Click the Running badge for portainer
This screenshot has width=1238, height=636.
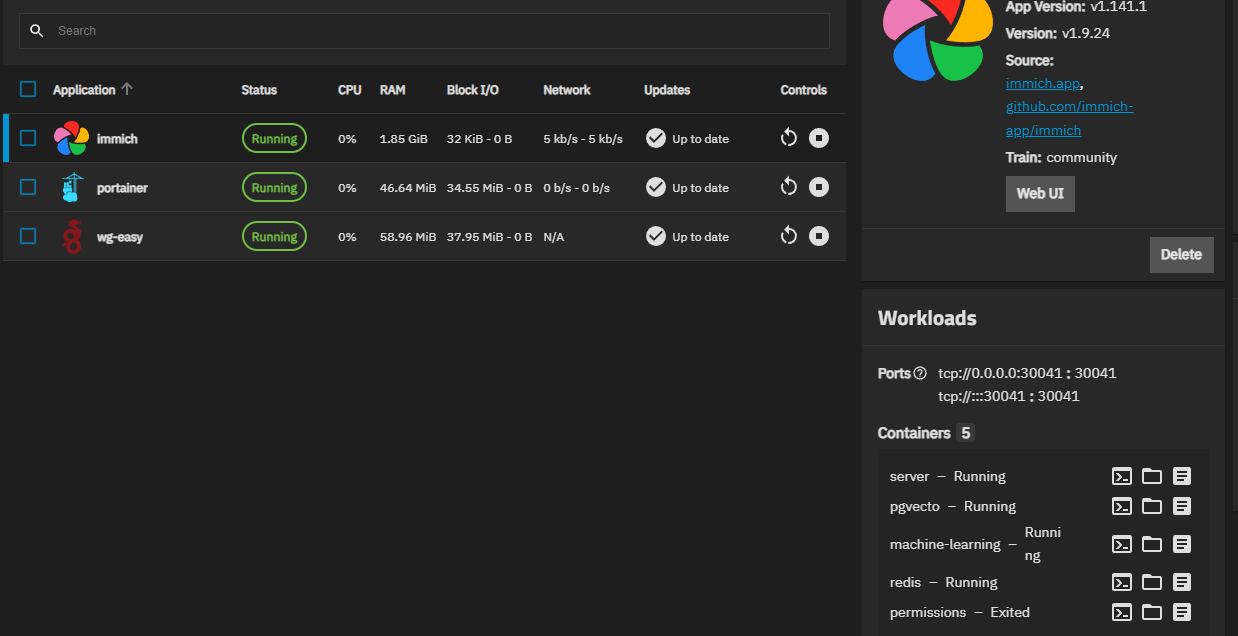[274, 187]
